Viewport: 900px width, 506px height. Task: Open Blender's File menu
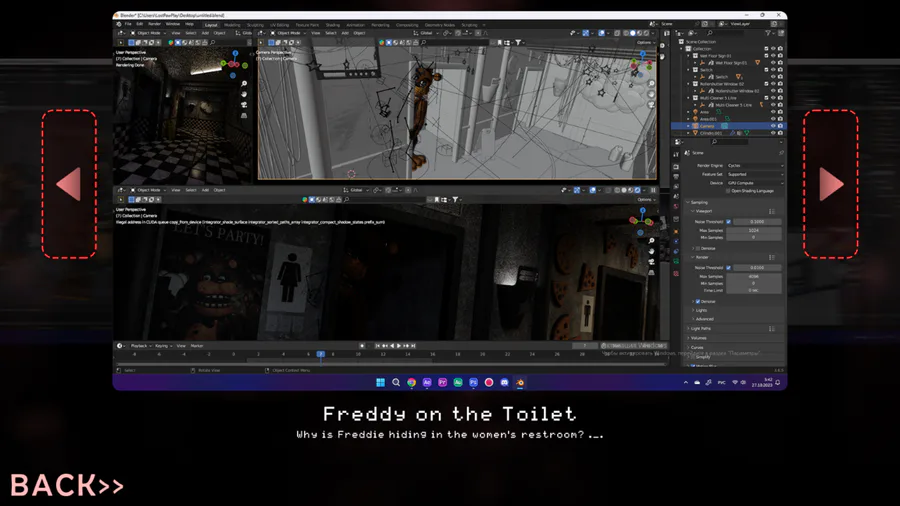128,24
